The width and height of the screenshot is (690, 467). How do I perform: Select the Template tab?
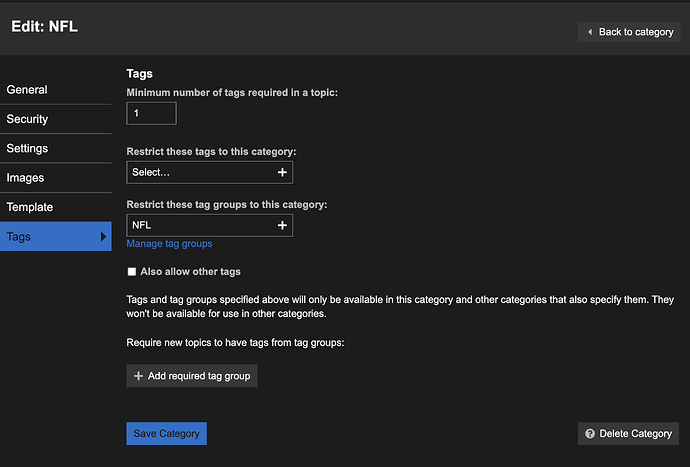tap(55, 207)
